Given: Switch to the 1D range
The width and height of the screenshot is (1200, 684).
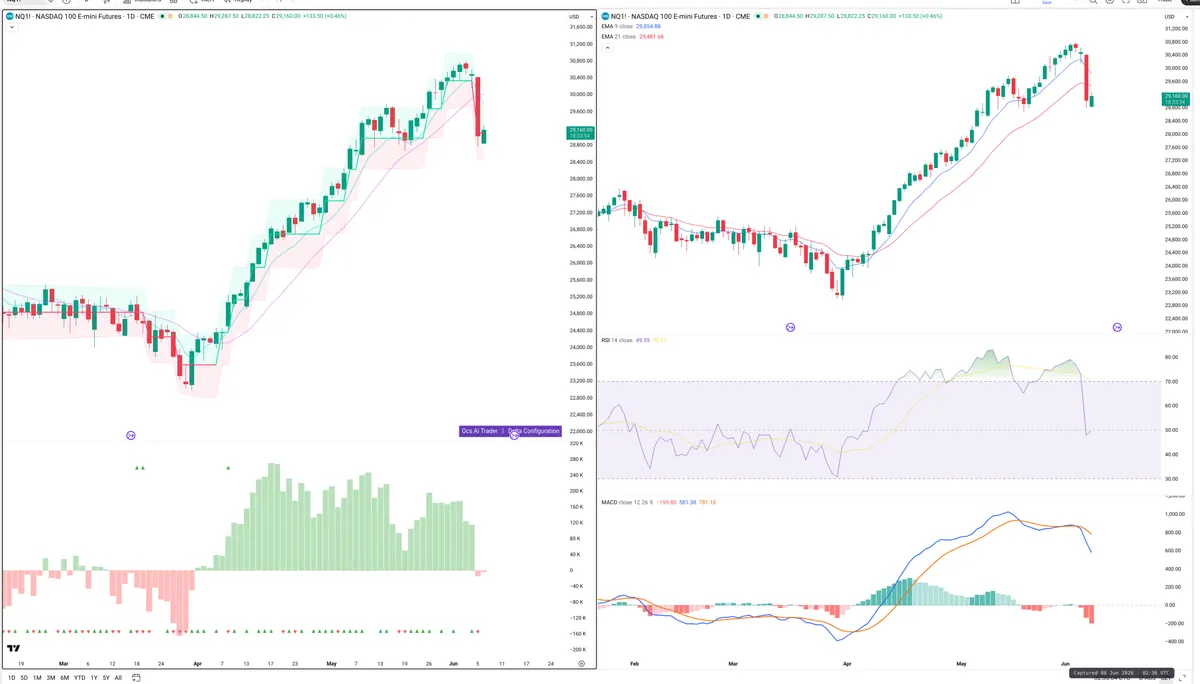Looking at the screenshot, I should (x=11, y=677).
